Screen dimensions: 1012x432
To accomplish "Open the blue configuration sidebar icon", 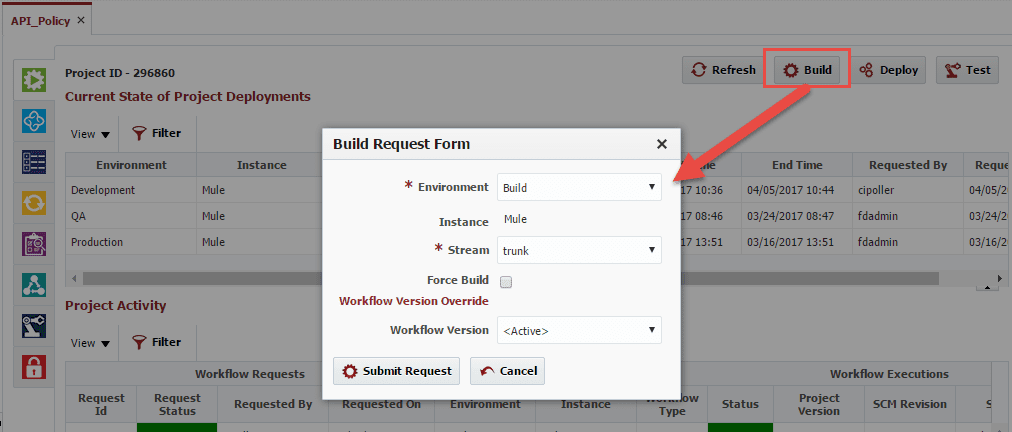I will 34,120.
